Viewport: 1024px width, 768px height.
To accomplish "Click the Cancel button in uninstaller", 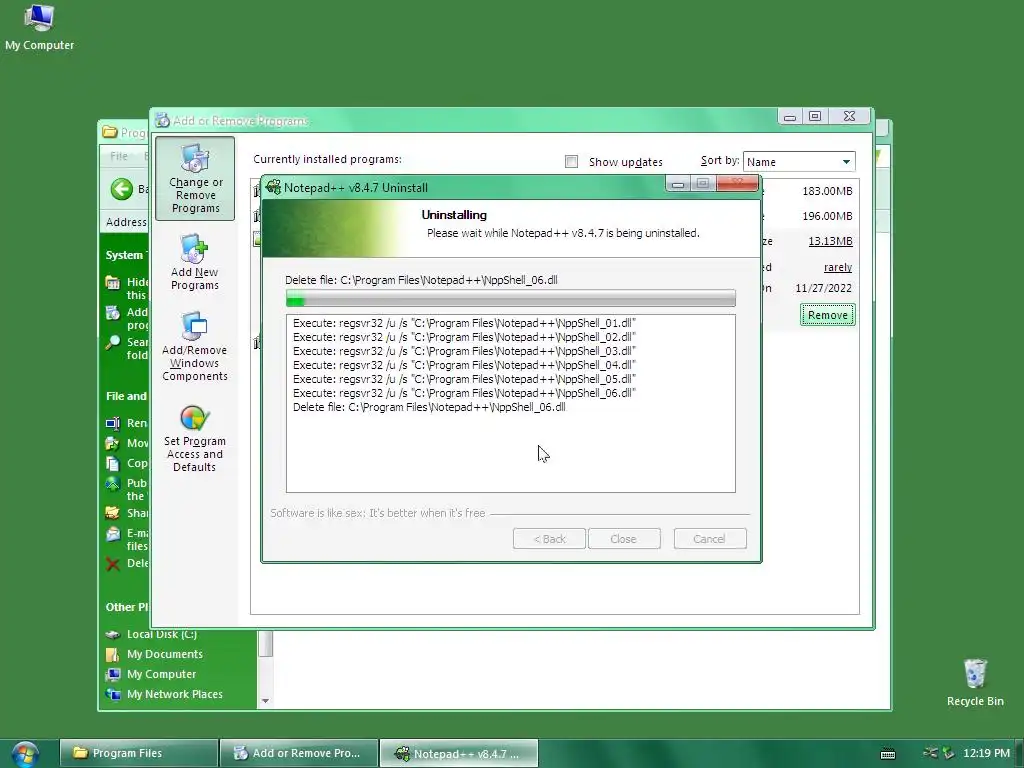I will [710, 539].
